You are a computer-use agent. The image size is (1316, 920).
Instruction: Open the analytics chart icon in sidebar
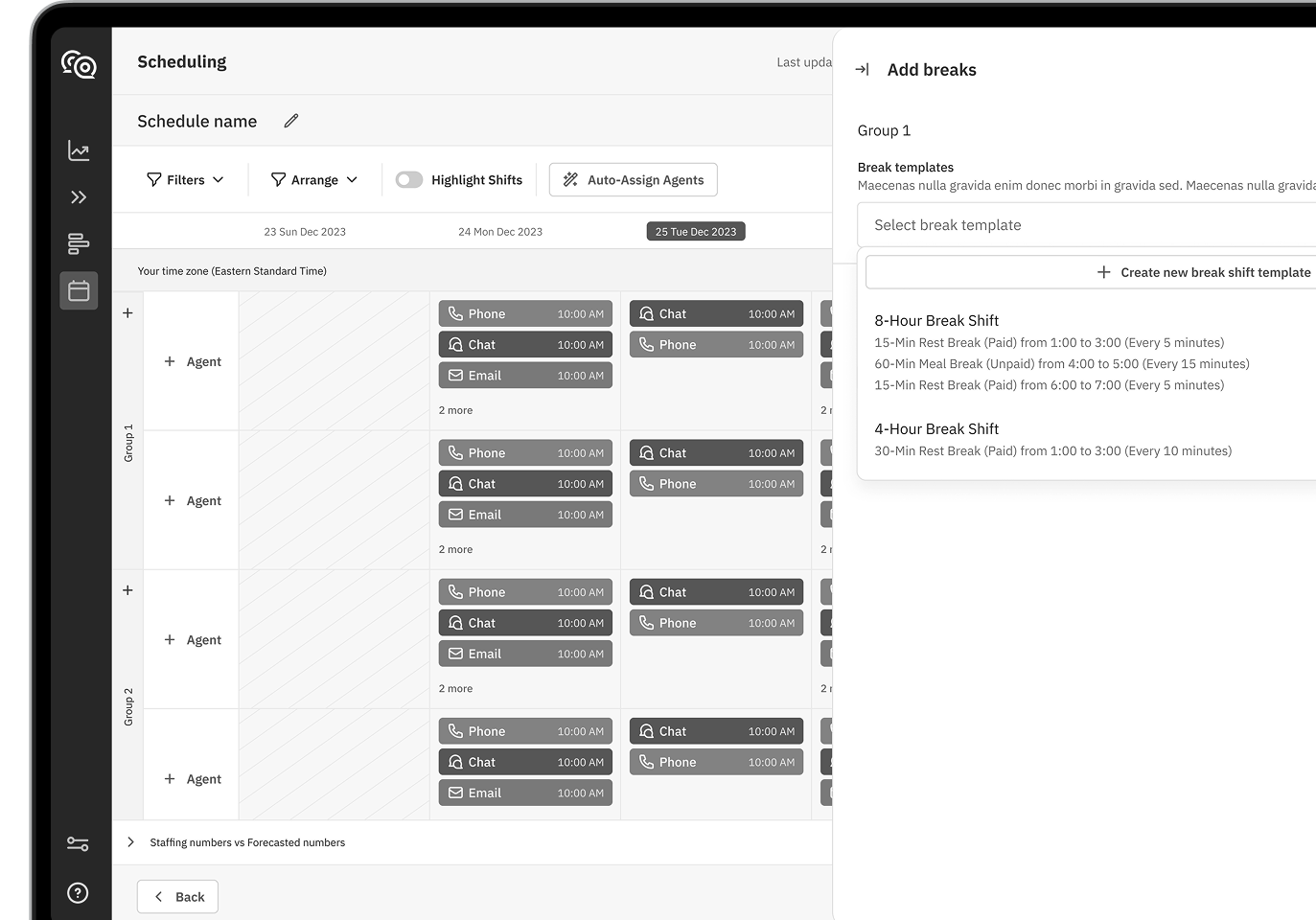click(x=79, y=150)
